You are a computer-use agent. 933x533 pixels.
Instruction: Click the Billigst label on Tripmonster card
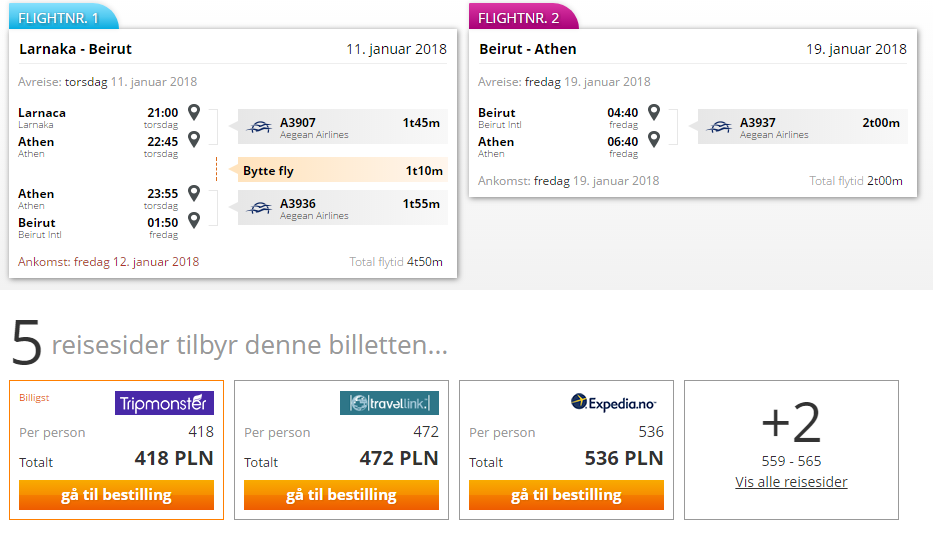coord(34,397)
